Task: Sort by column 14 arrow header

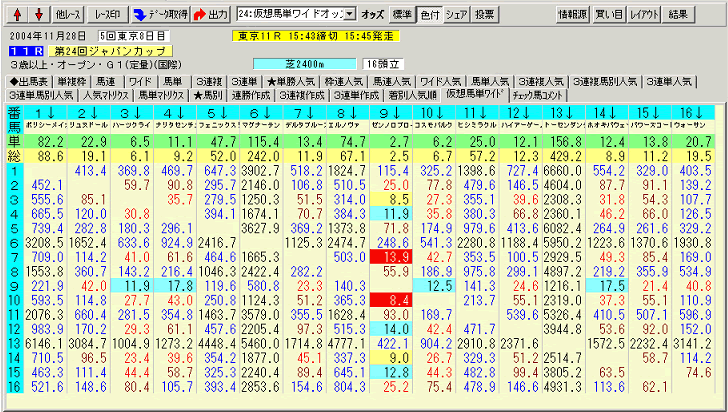Action: click(607, 112)
